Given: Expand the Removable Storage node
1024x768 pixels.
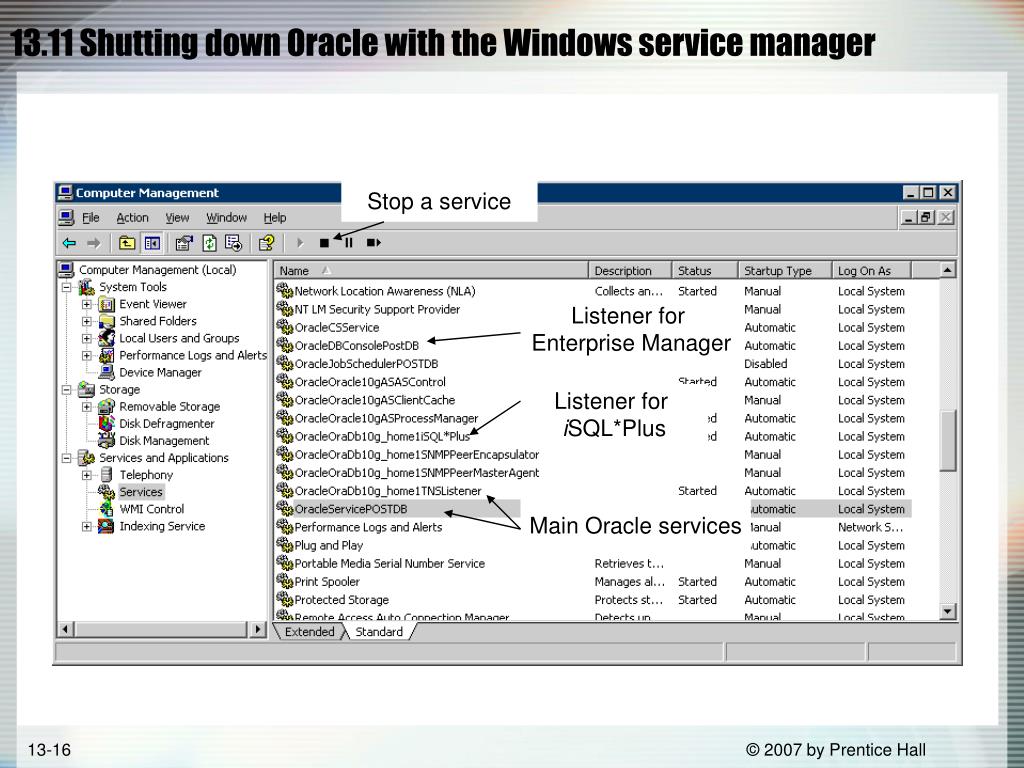Looking at the screenshot, I should 87,407.
